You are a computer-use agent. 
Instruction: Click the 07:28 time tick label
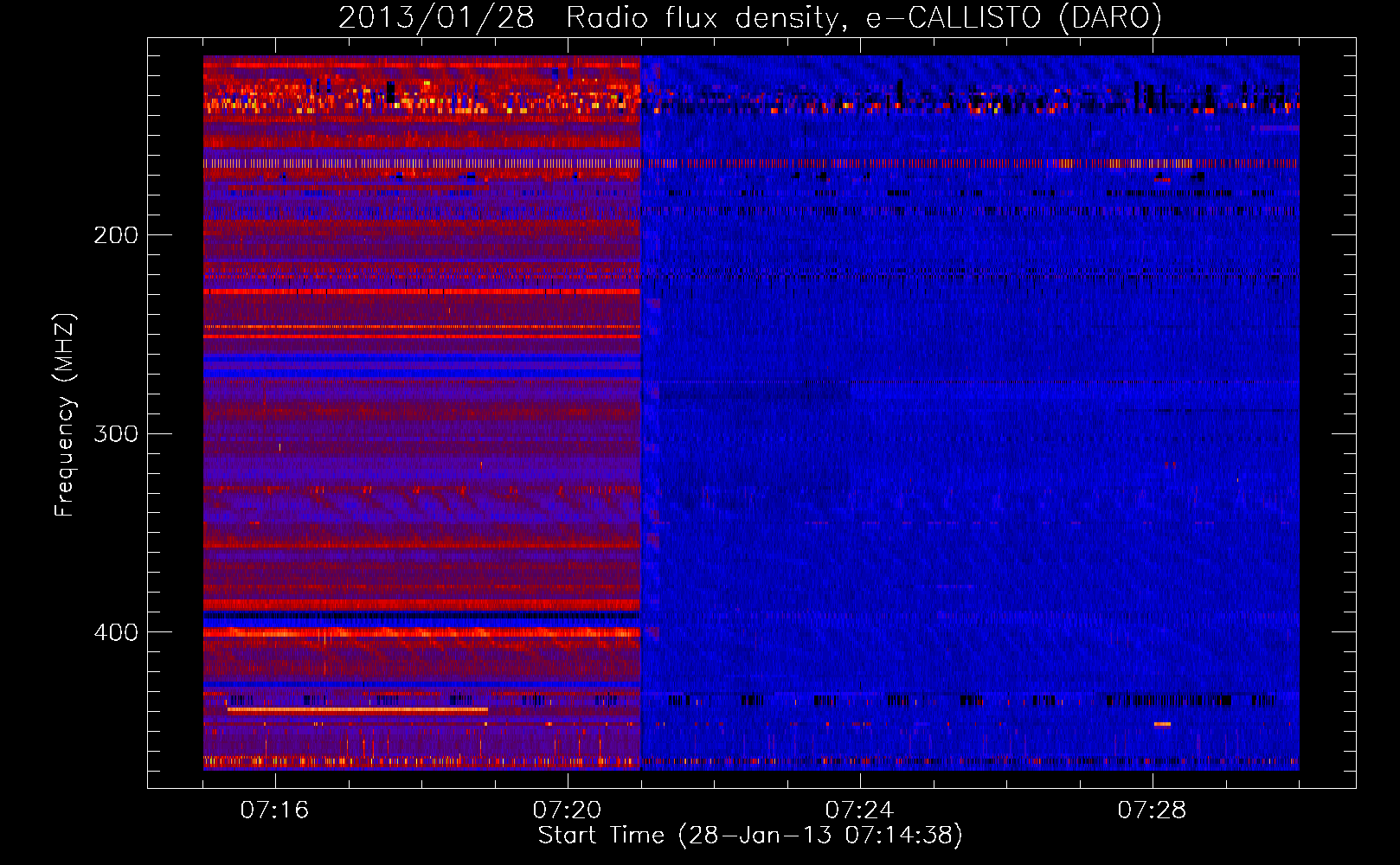click(1152, 810)
